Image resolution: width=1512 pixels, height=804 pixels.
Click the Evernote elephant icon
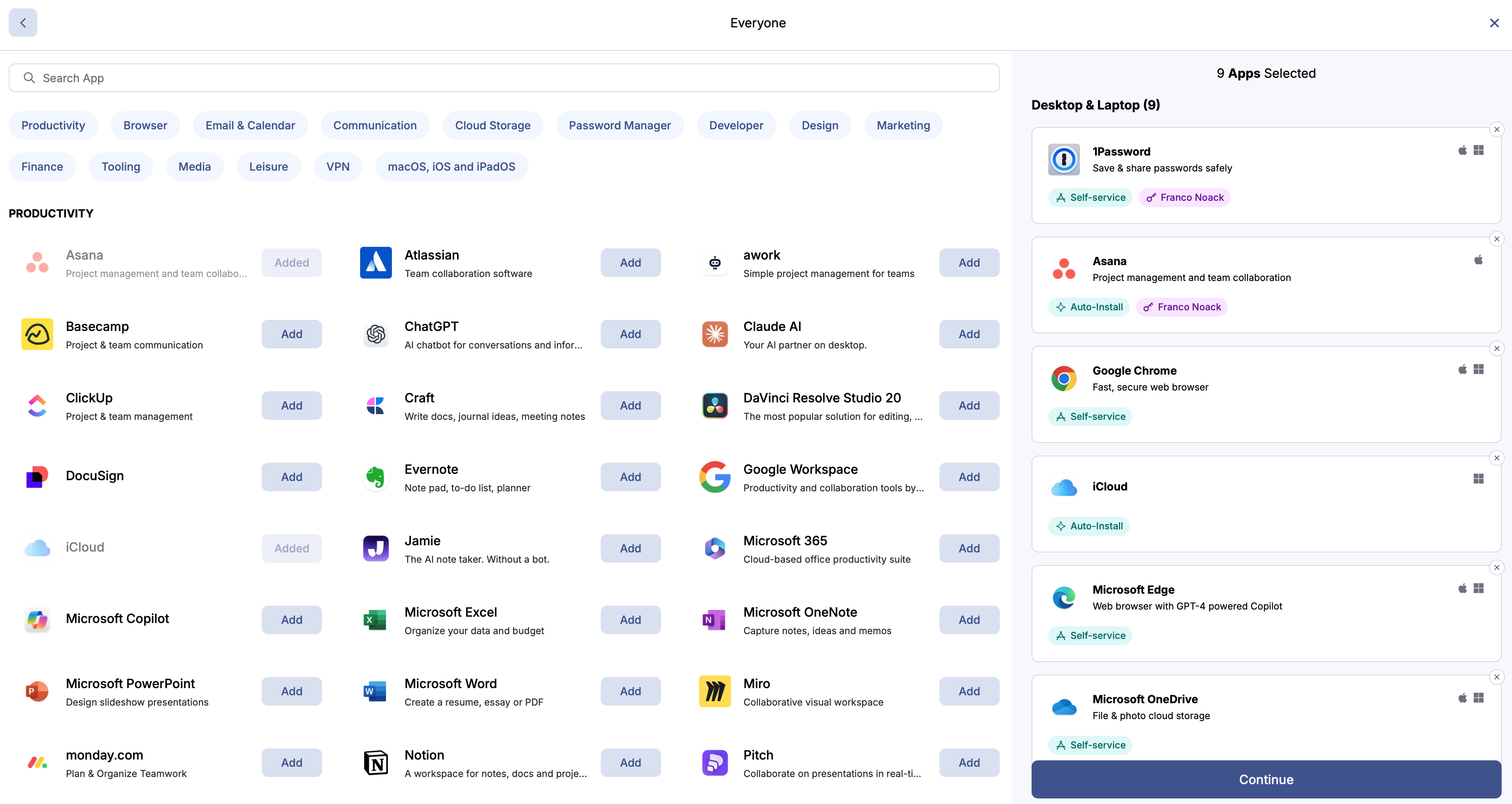click(x=376, y=477)
